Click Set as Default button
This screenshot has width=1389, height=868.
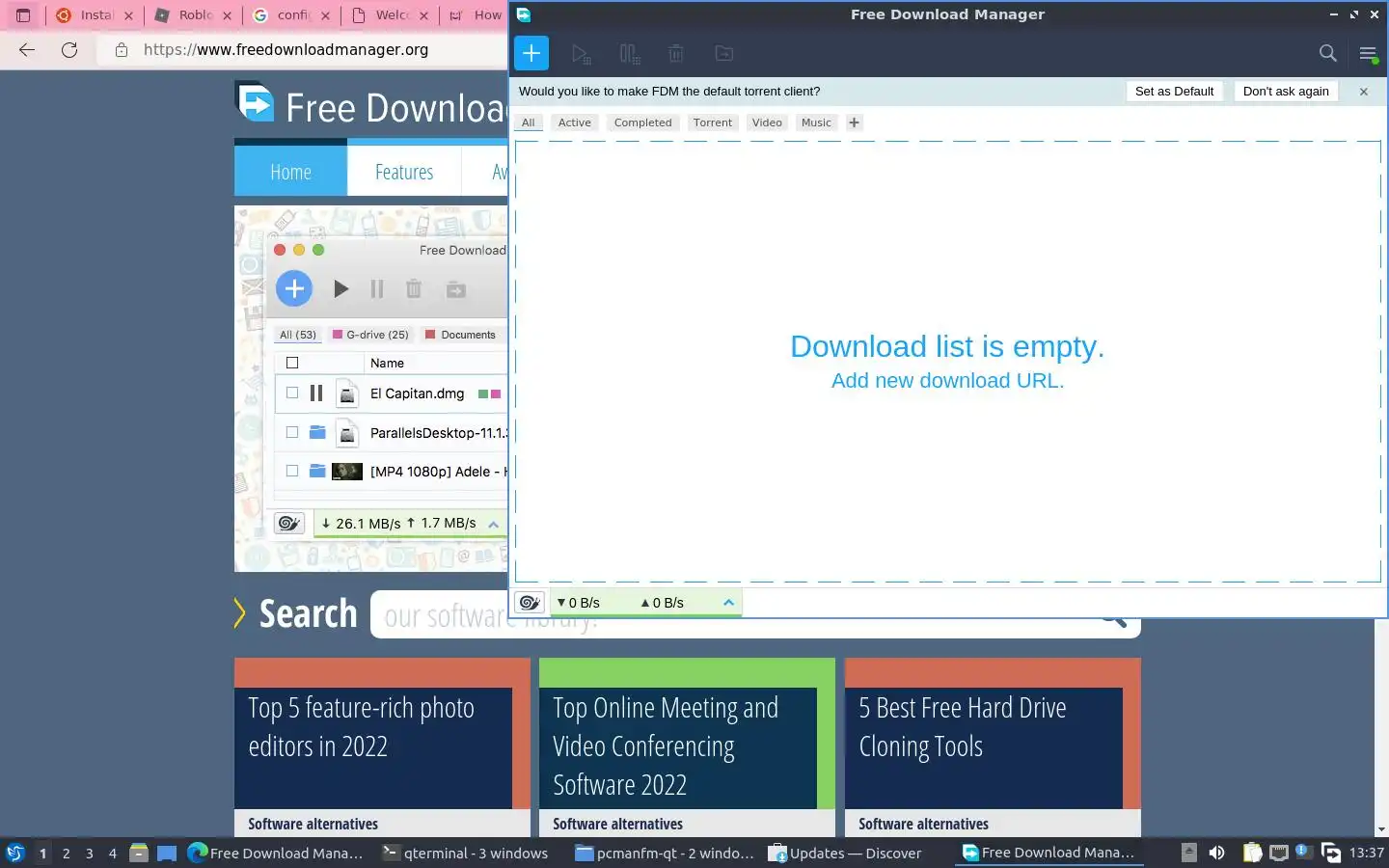pyautogui.click(x=1174, y=91)
